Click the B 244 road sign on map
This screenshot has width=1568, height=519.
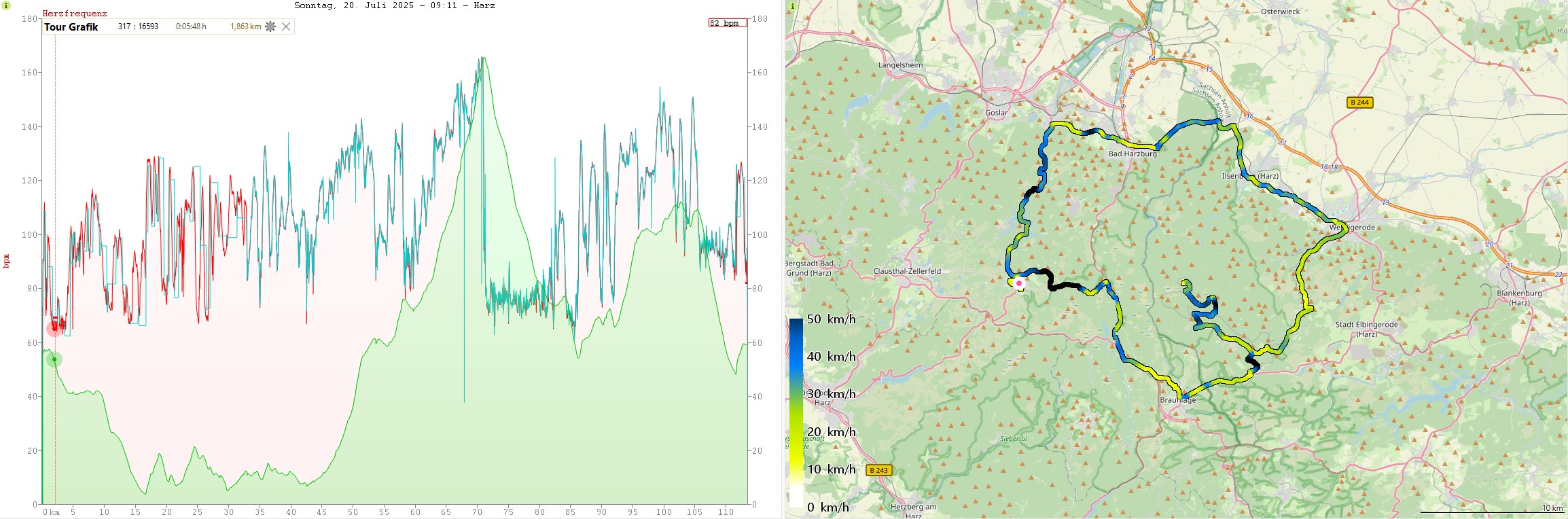[x=1360, y=103]
